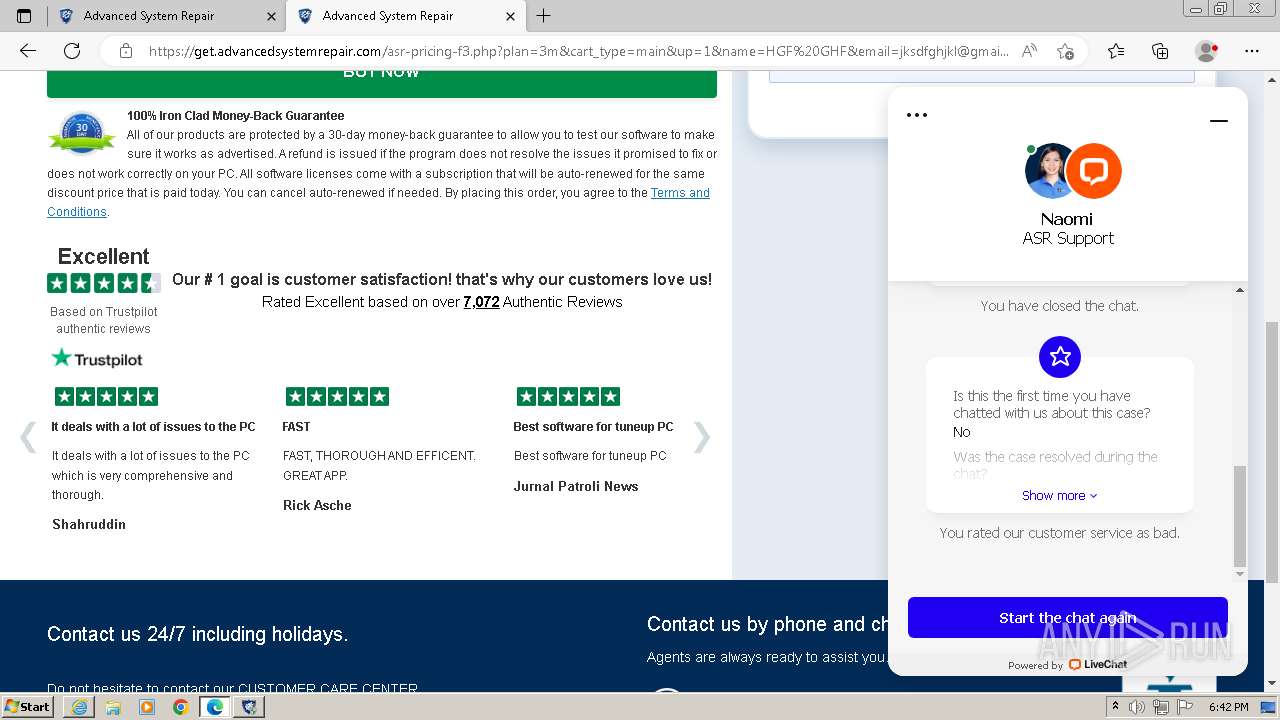This screenshot has height=720, width=1280.
Task: Click Start the chat again button
Action: [1067, 618]
